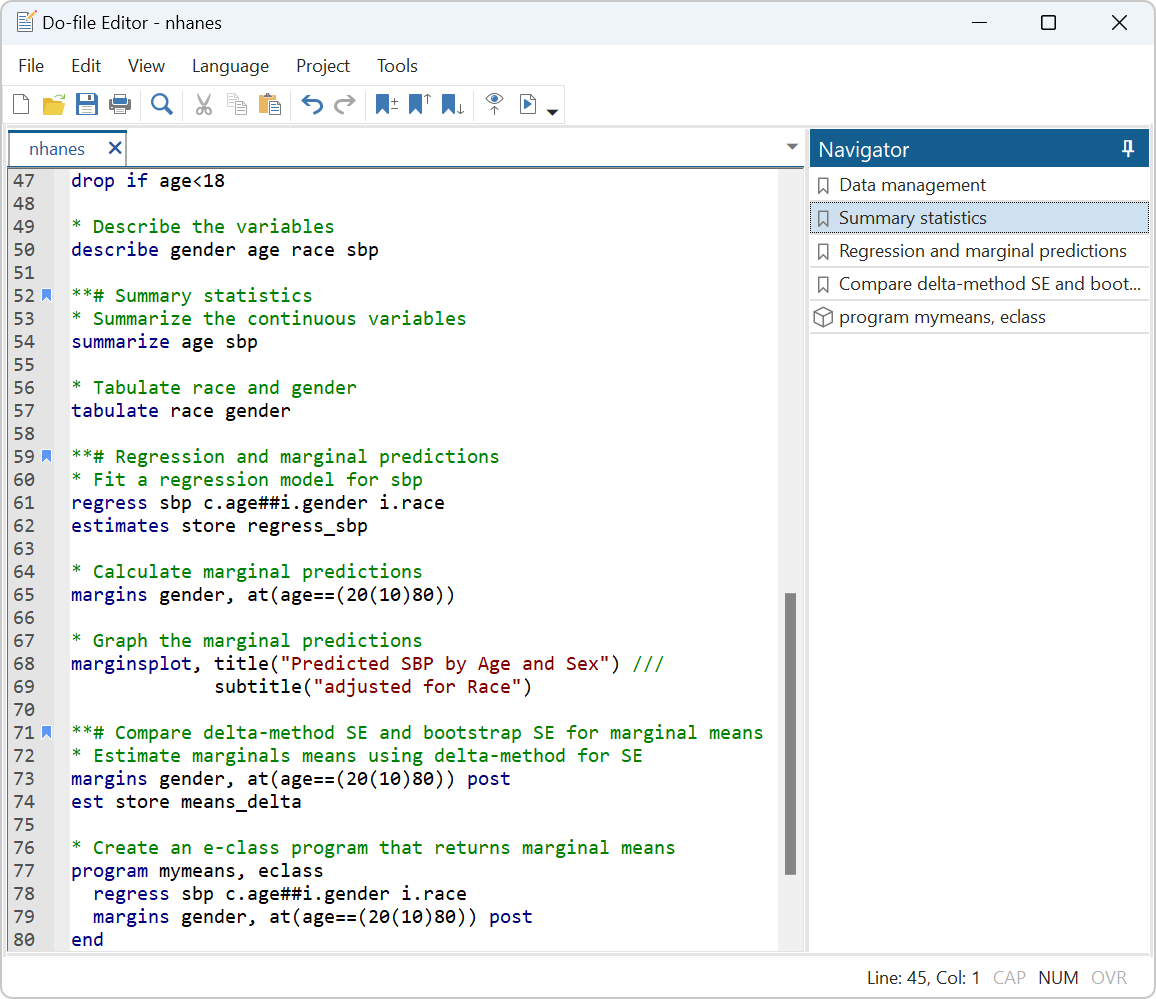
Task: Jump to the next bookmark
Action: [x=452, y=104]
